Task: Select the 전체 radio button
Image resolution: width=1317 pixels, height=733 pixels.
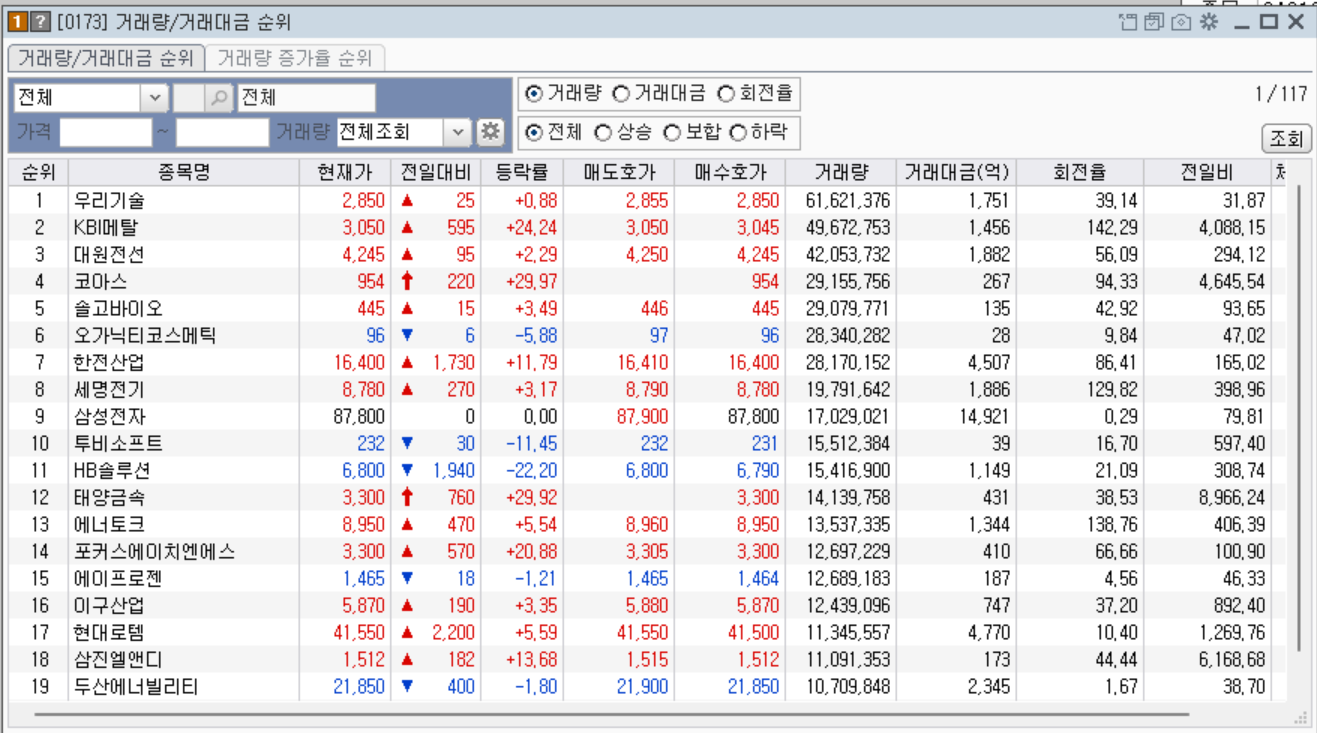Action: (x=534, y=132)
